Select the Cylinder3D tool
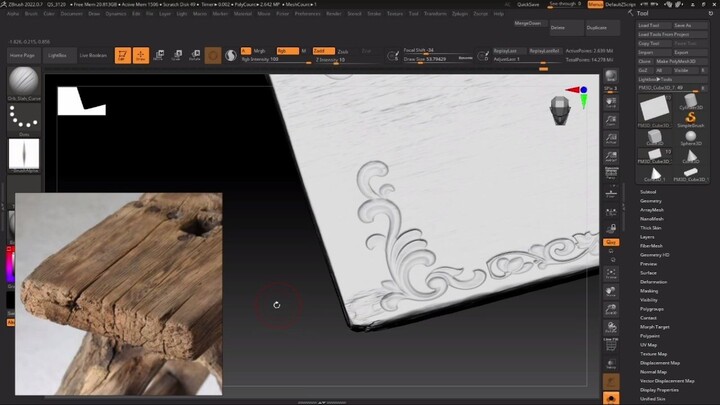 point(690,101)
